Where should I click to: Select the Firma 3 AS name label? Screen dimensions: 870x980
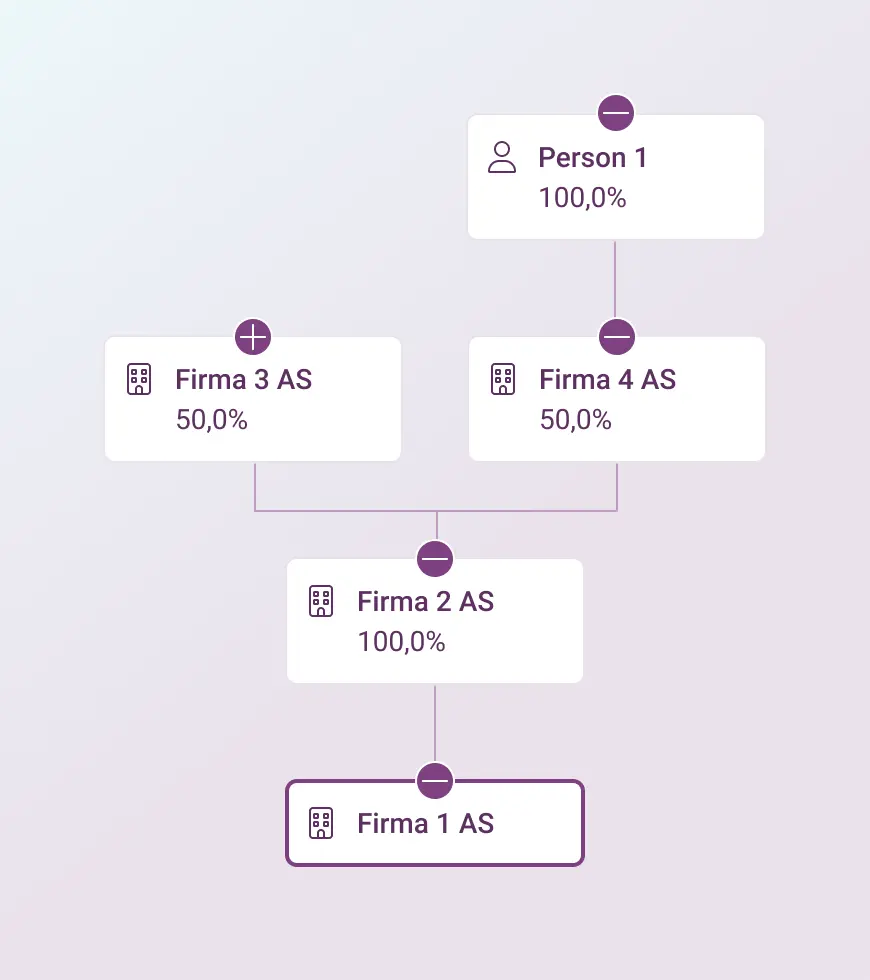[244, 379]
